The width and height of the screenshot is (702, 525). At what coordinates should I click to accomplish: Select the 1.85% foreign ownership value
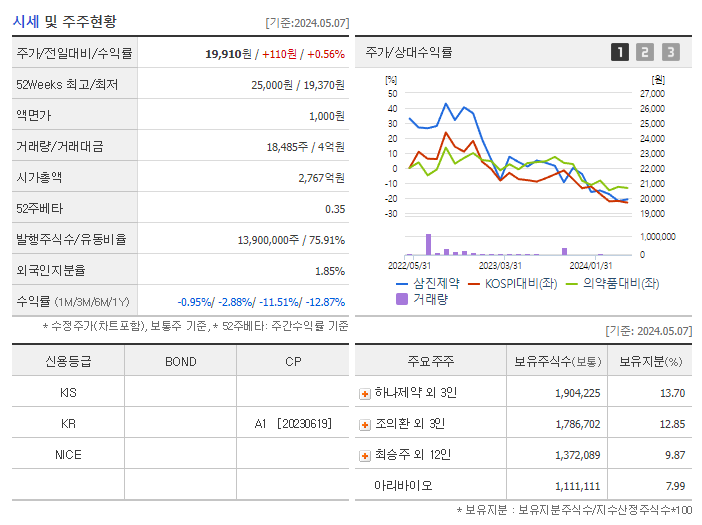click(330, 271)
